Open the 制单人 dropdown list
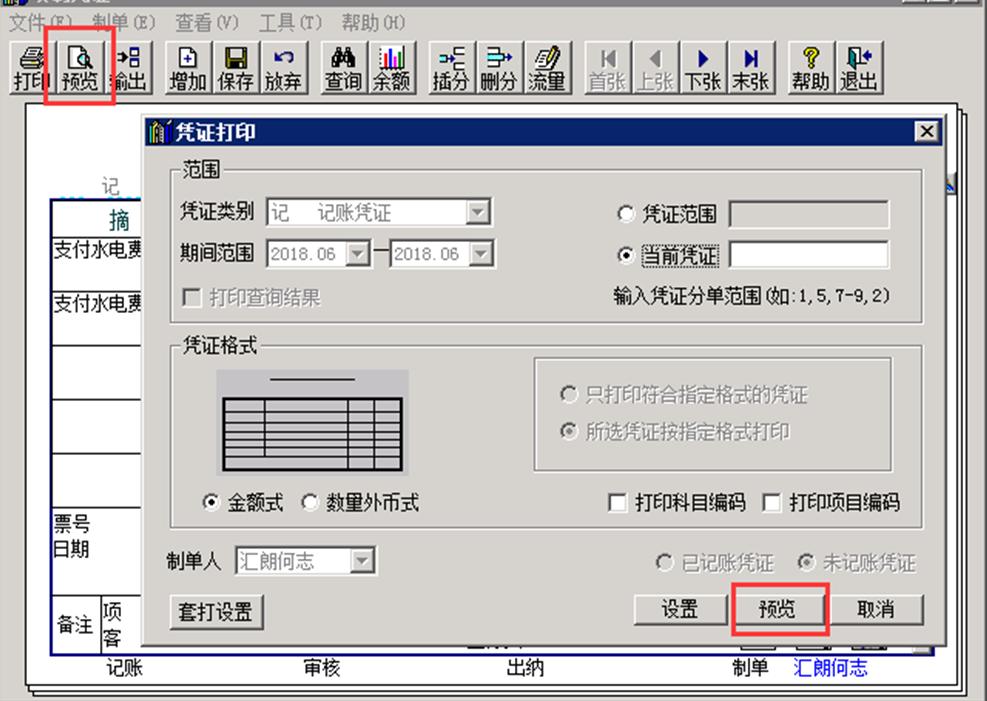Screen dimensions: 987x701 pyautogui.click(x=360, y=561)
